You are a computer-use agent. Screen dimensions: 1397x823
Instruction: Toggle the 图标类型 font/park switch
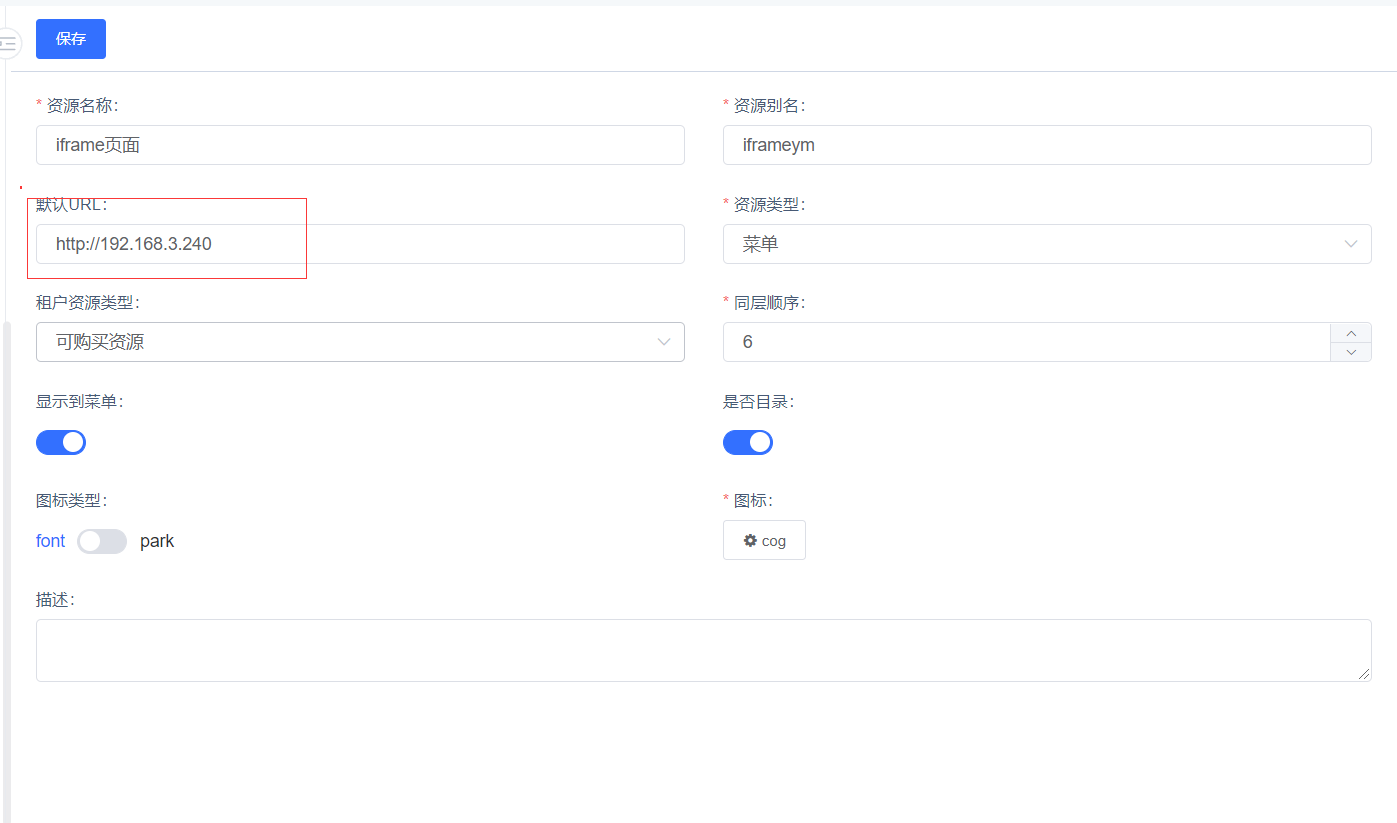point(102,541)
